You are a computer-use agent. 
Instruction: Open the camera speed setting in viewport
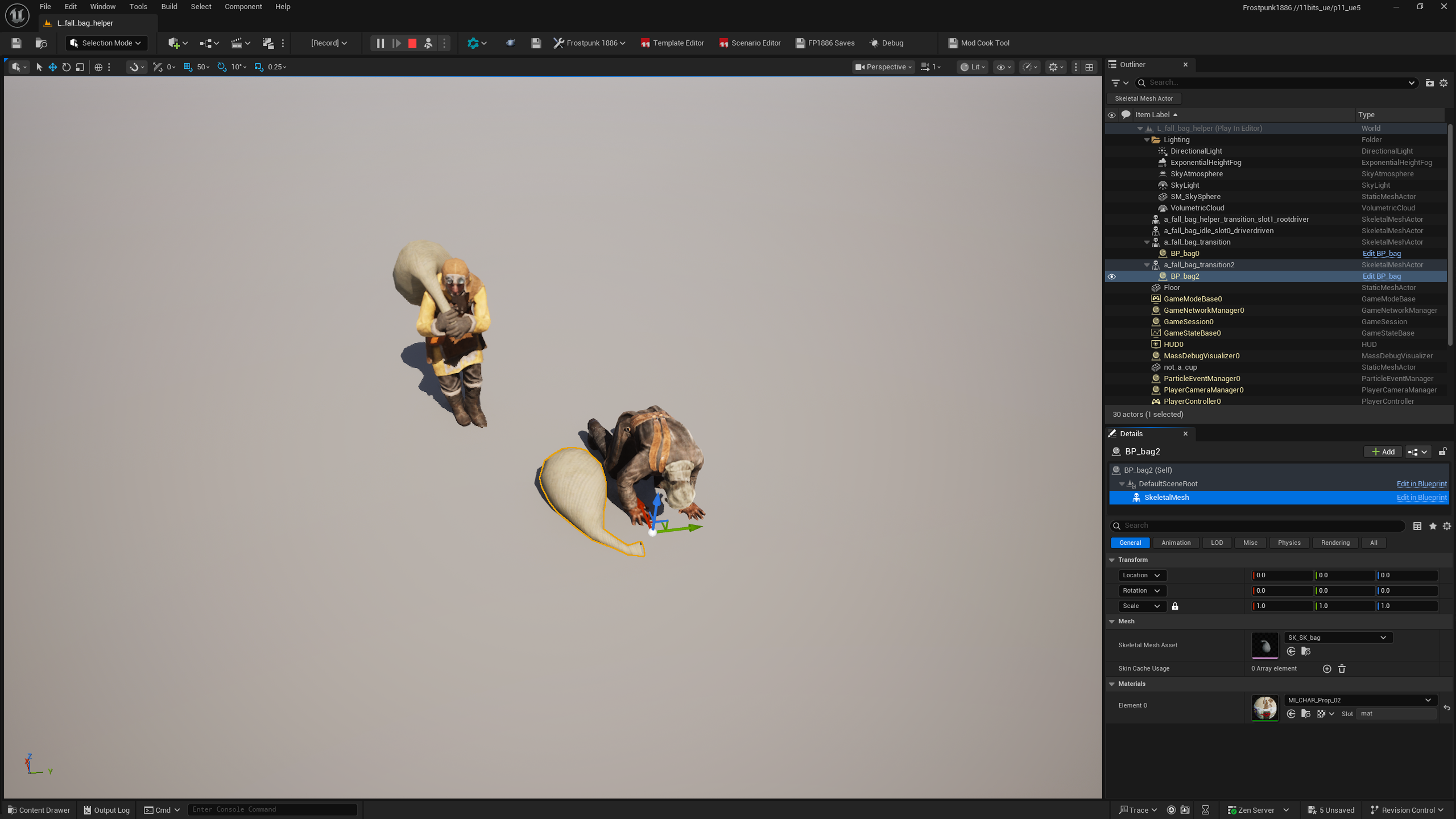coord(930,67)
